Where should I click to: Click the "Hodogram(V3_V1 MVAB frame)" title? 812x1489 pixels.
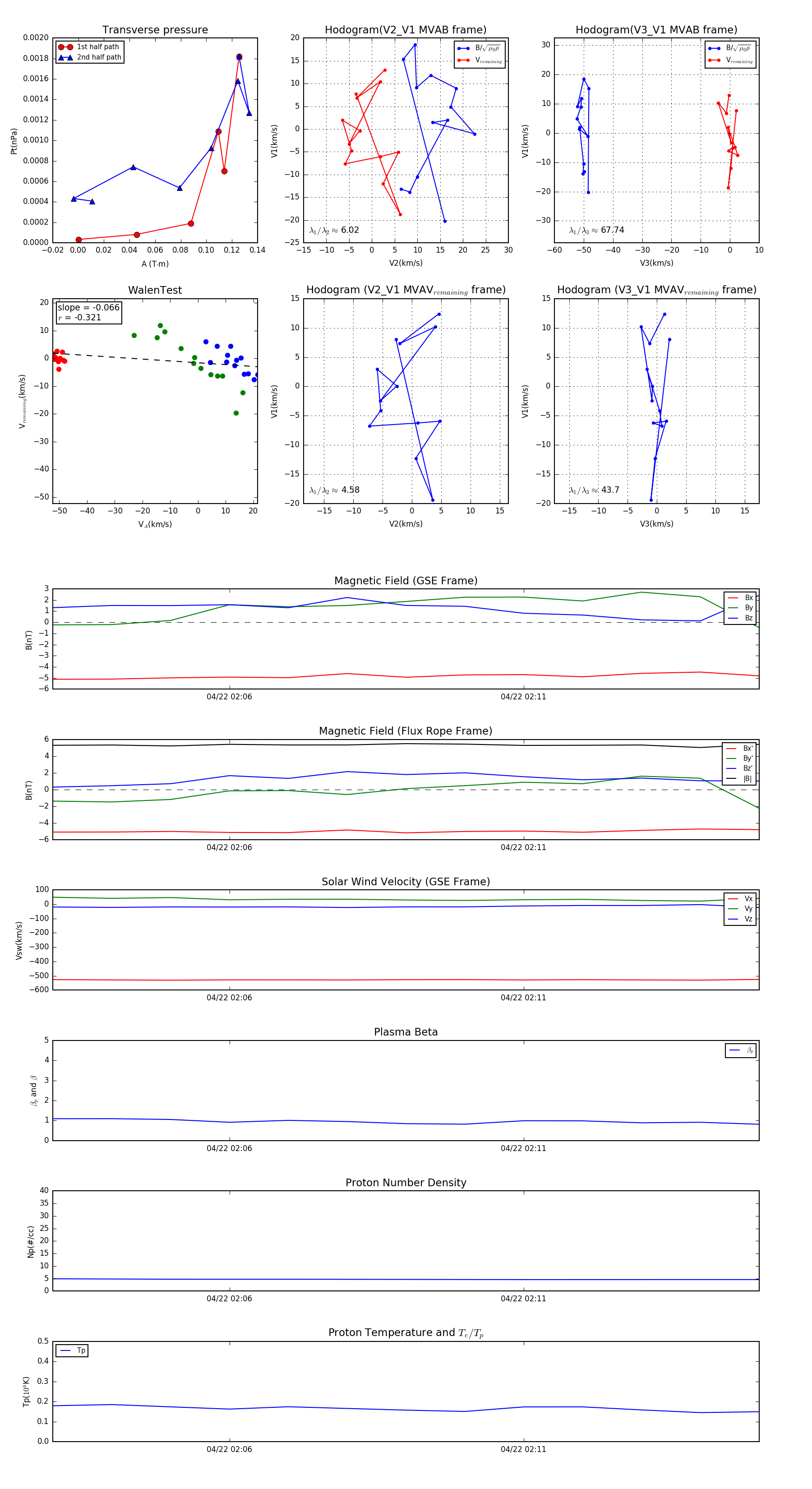[656, 30]
